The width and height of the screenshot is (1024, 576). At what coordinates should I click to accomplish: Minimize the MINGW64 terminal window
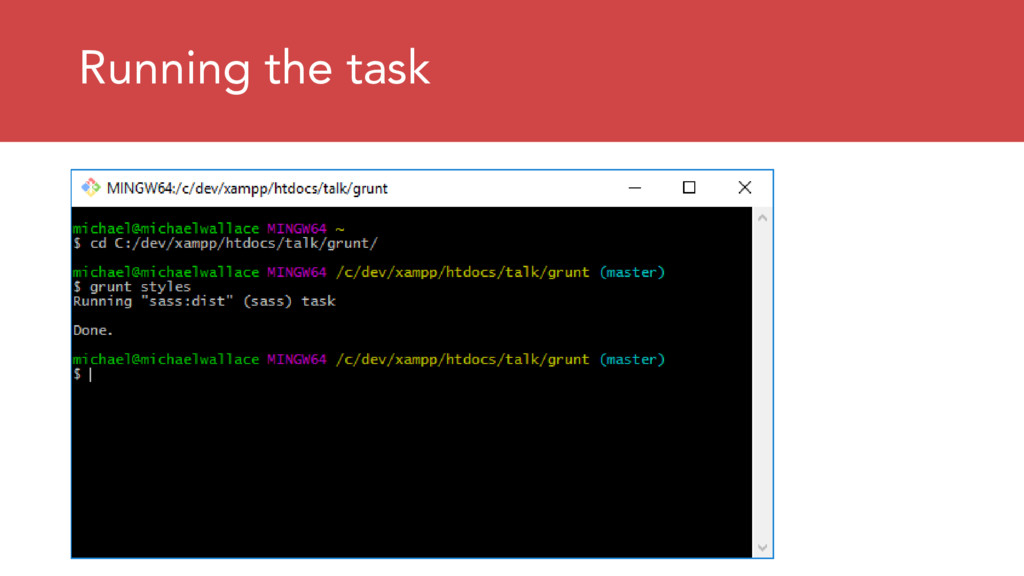(x=635, y=188)
